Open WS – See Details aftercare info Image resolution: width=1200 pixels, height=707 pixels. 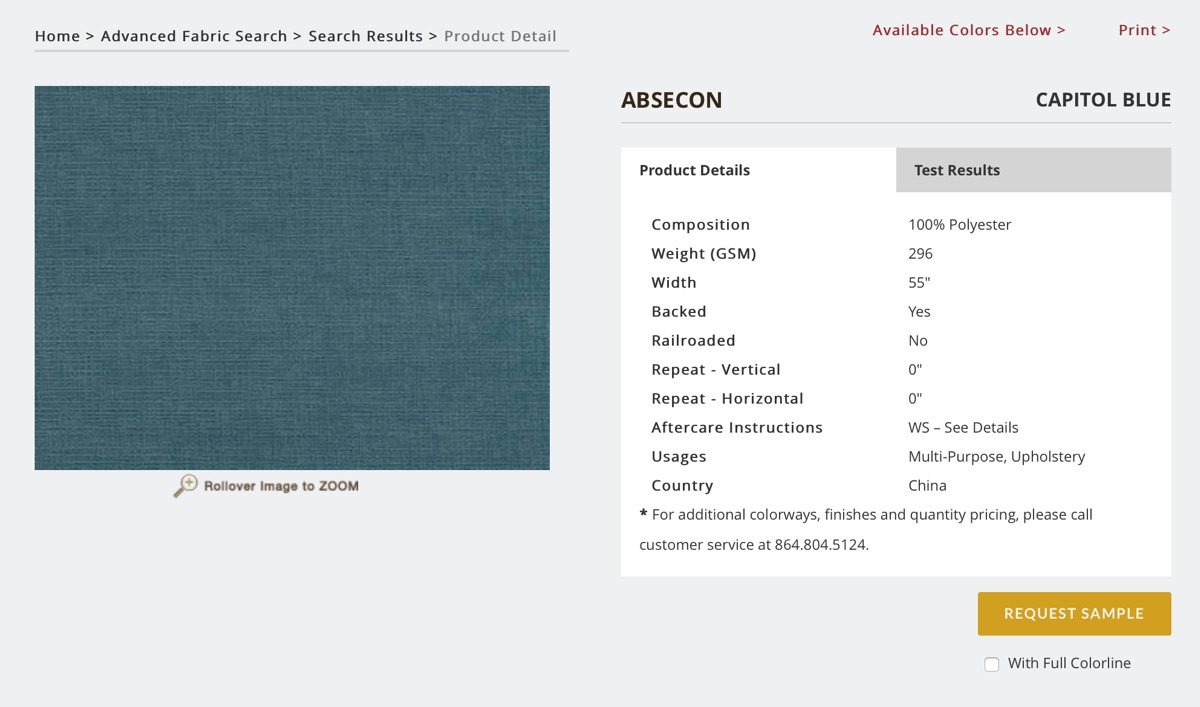click(x=962, y=427)
